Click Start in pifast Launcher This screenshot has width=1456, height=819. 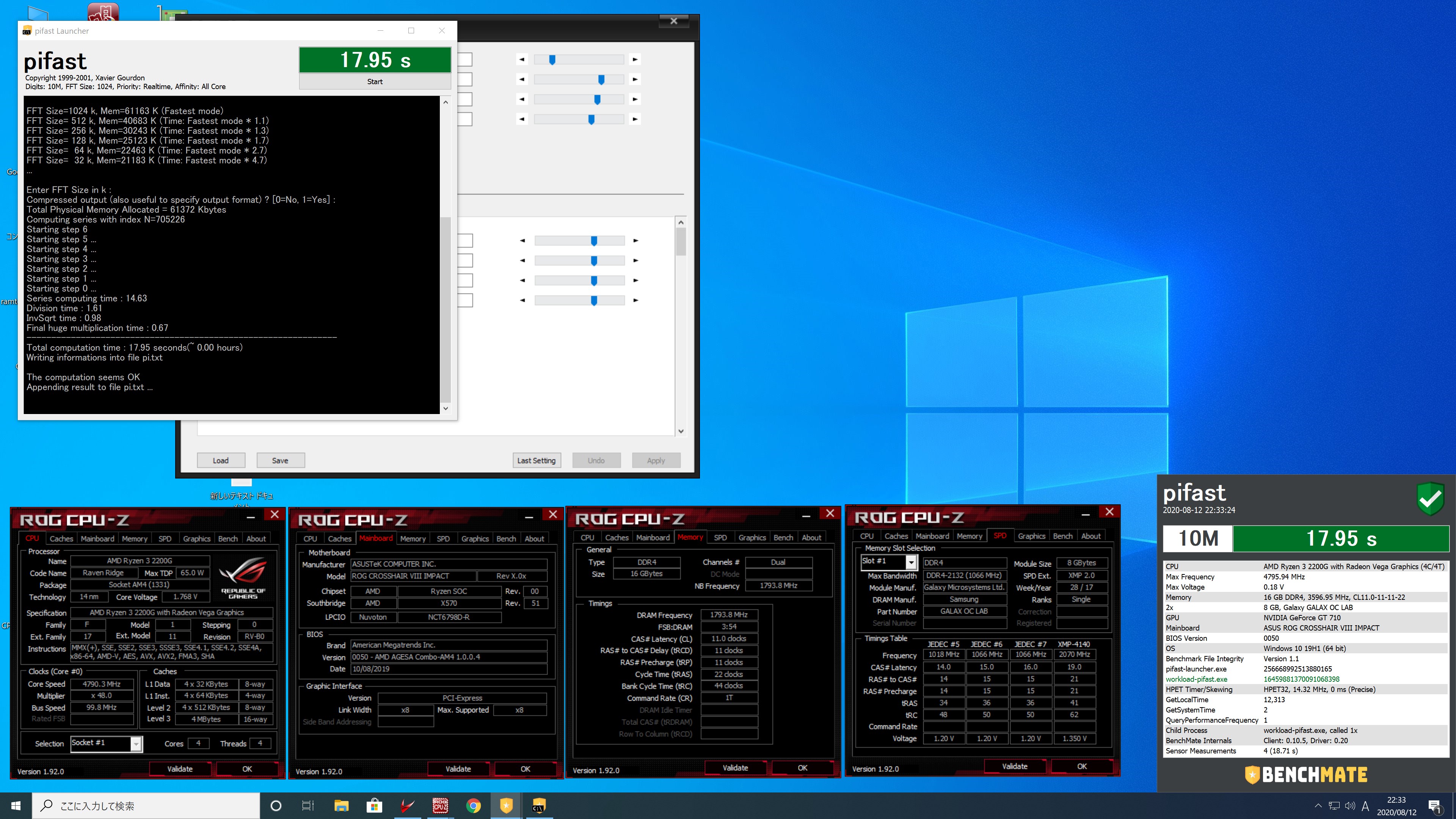375,82
